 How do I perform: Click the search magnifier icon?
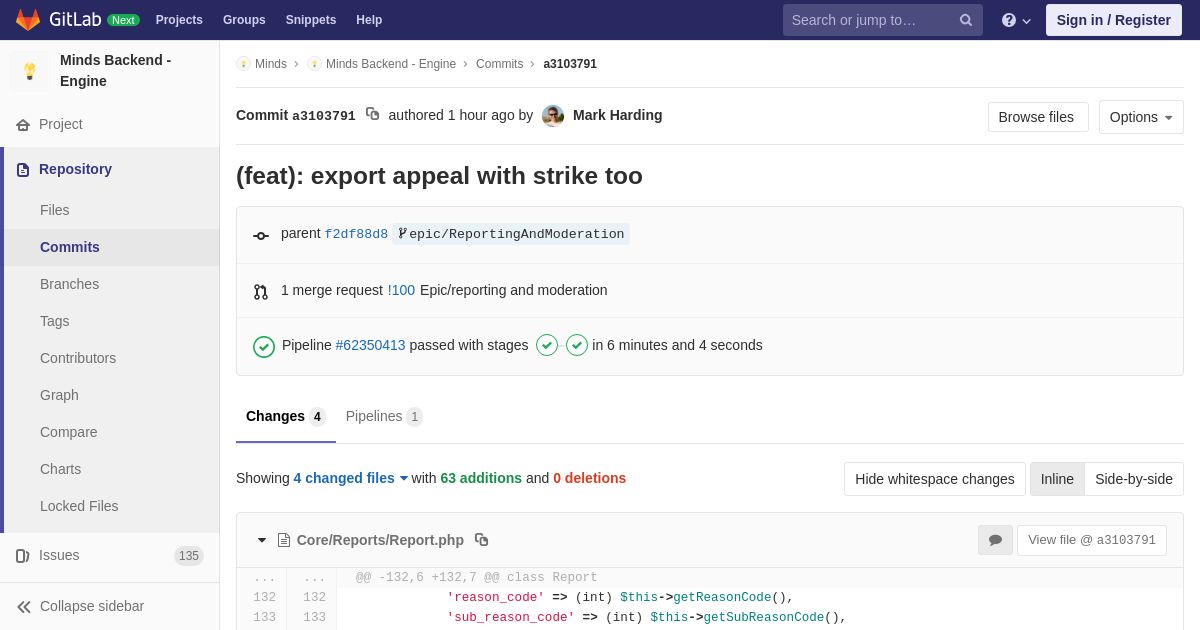pyautogui.click(x=966, y=20)
